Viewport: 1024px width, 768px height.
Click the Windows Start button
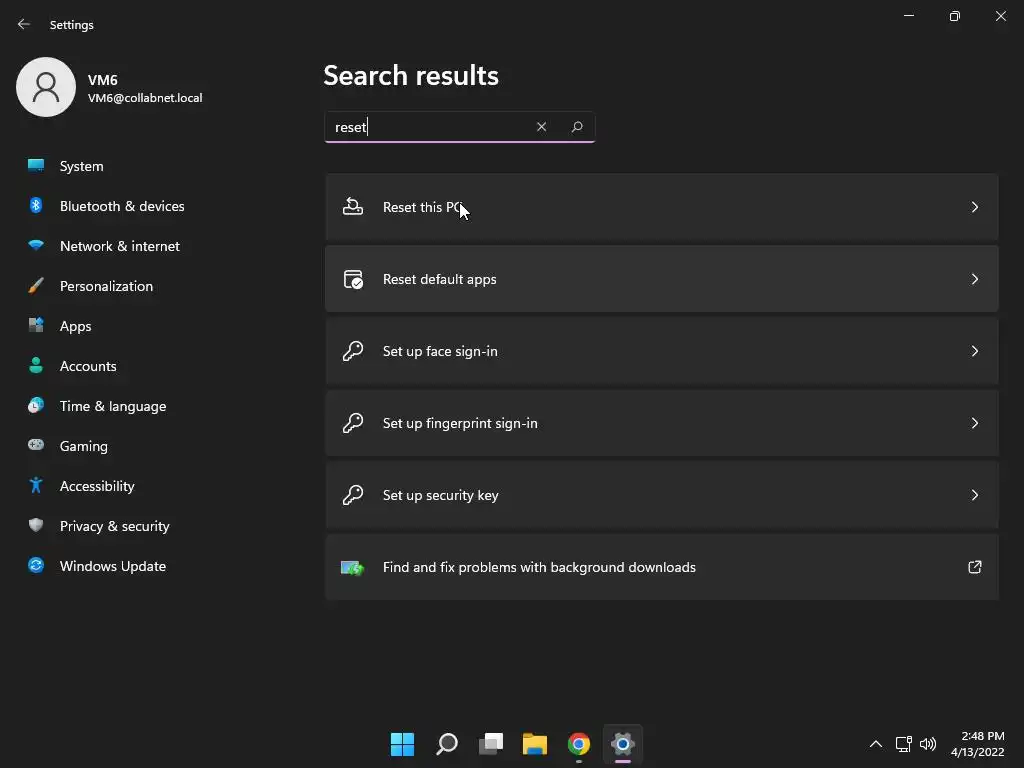pos(402,744)
